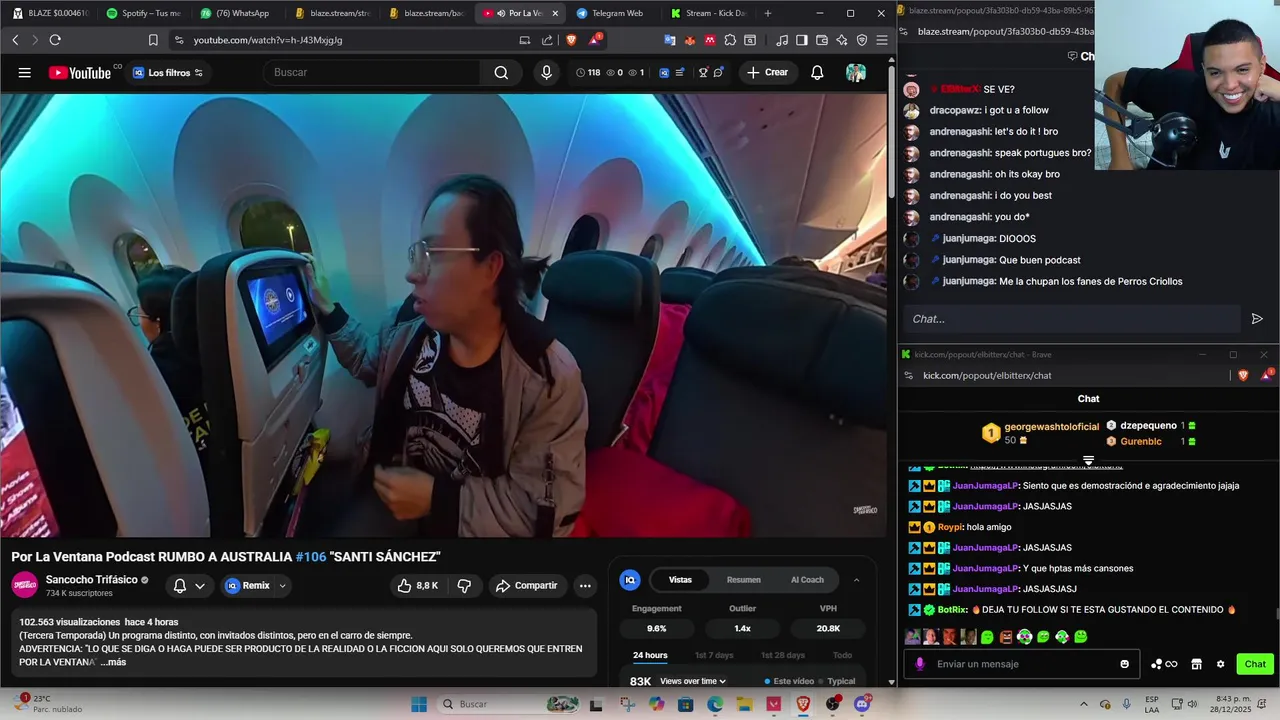The width and height of the screenshot is (1280, 720).
Task: Open the Windows Start button
Action: coord(419,704)
